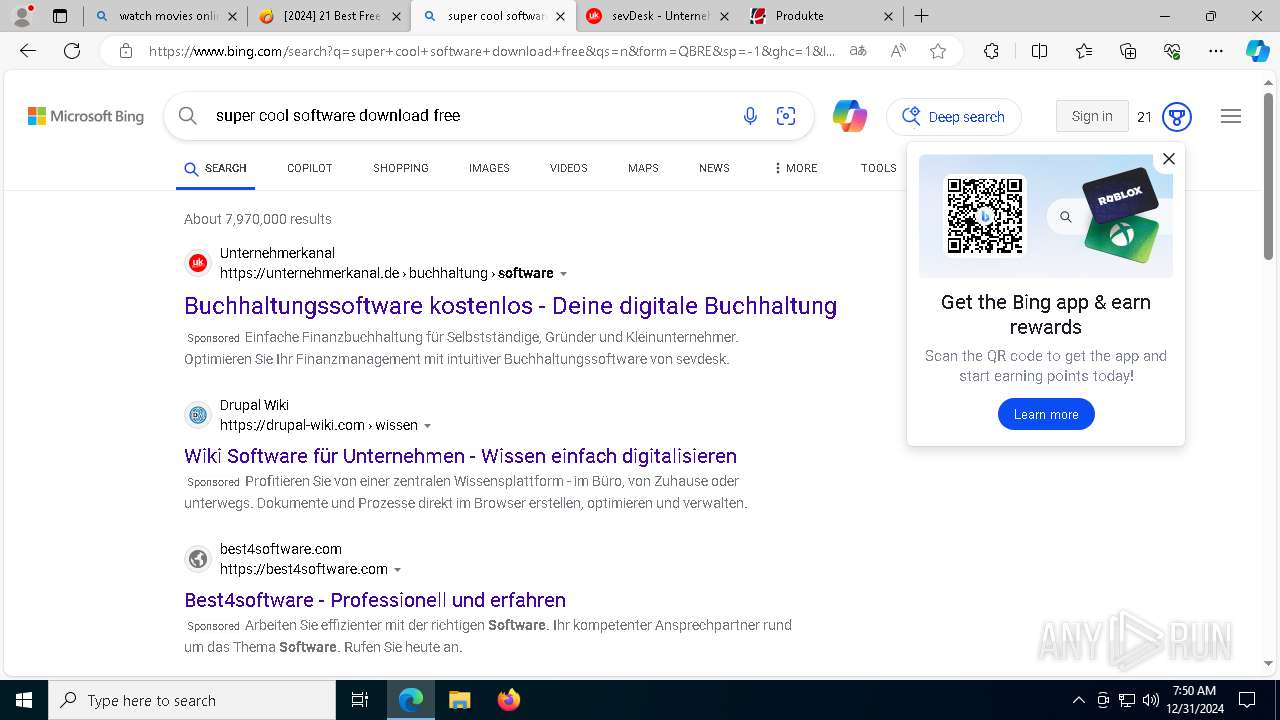This screenshot has width=1280, height=720.
Task: Open Collections icon in toolbar
Action: click(1128, 51)
